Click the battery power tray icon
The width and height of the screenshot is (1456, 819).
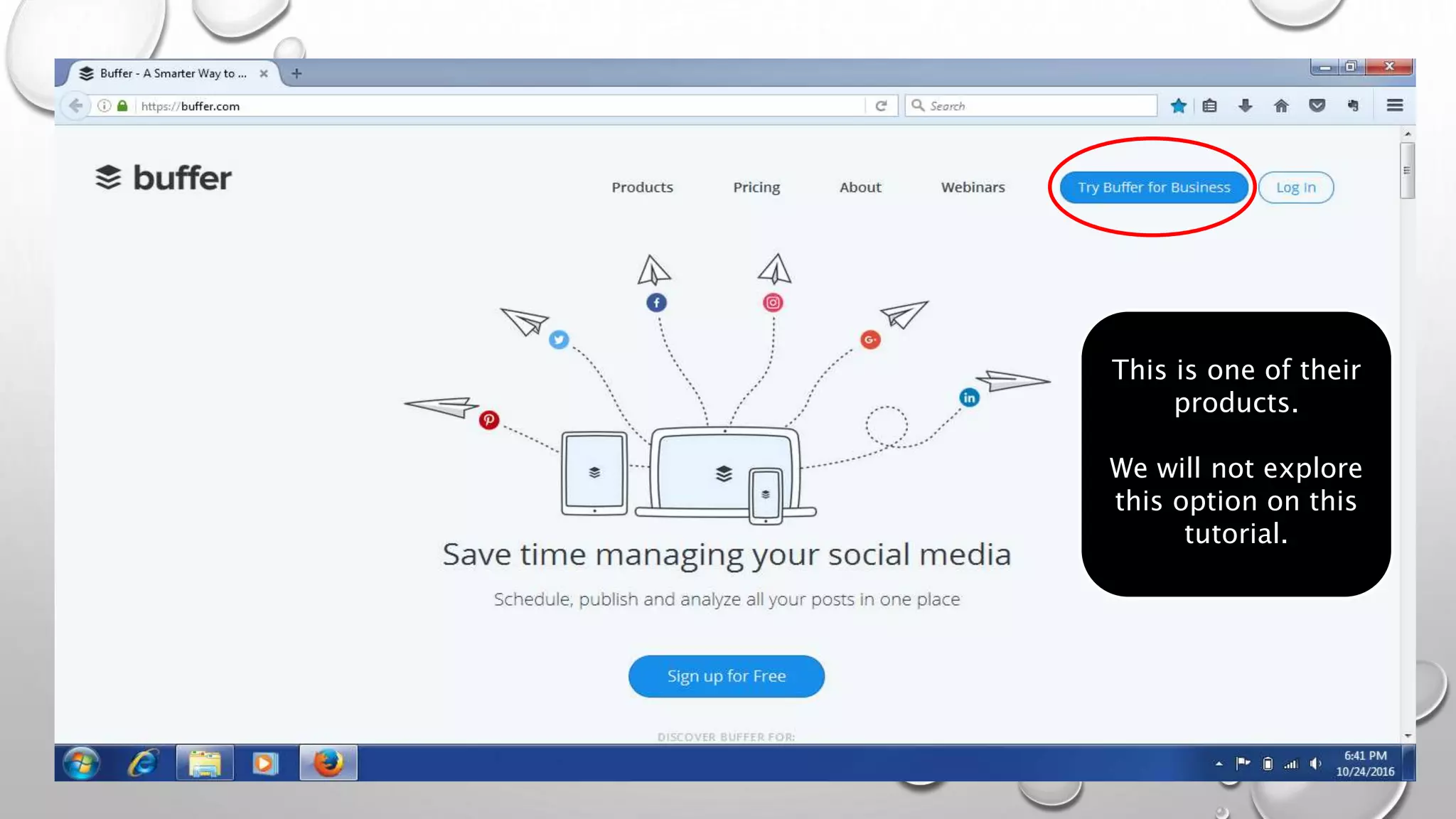pyautogui.click(x=1268, y=764)
